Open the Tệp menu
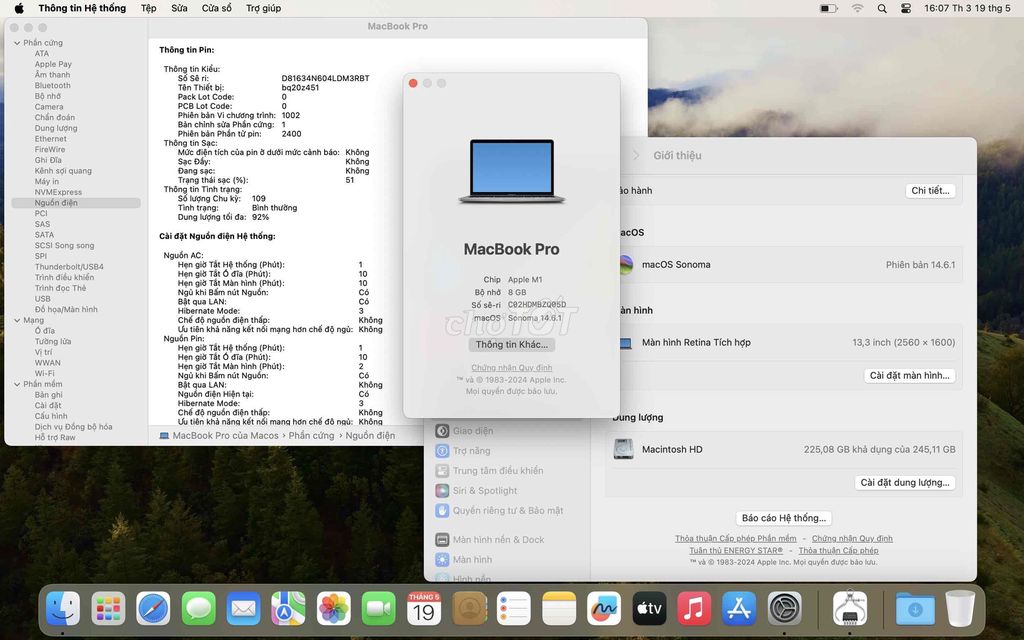 coord(149,8)
